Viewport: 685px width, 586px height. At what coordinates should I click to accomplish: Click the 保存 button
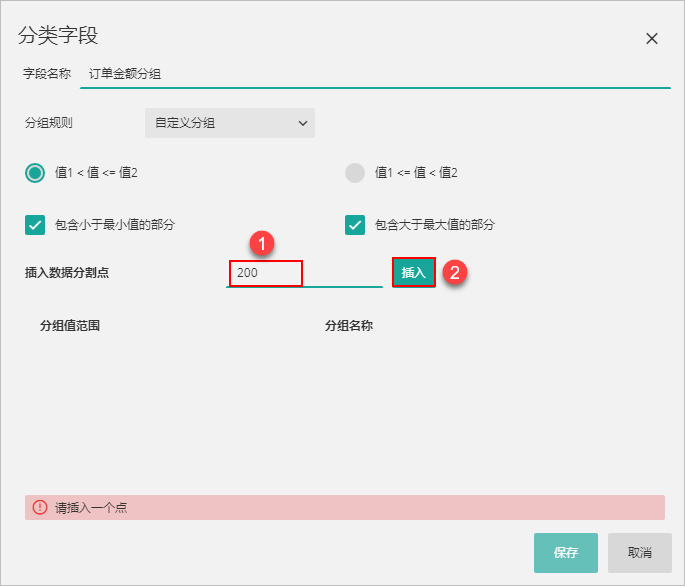point(566,552)
